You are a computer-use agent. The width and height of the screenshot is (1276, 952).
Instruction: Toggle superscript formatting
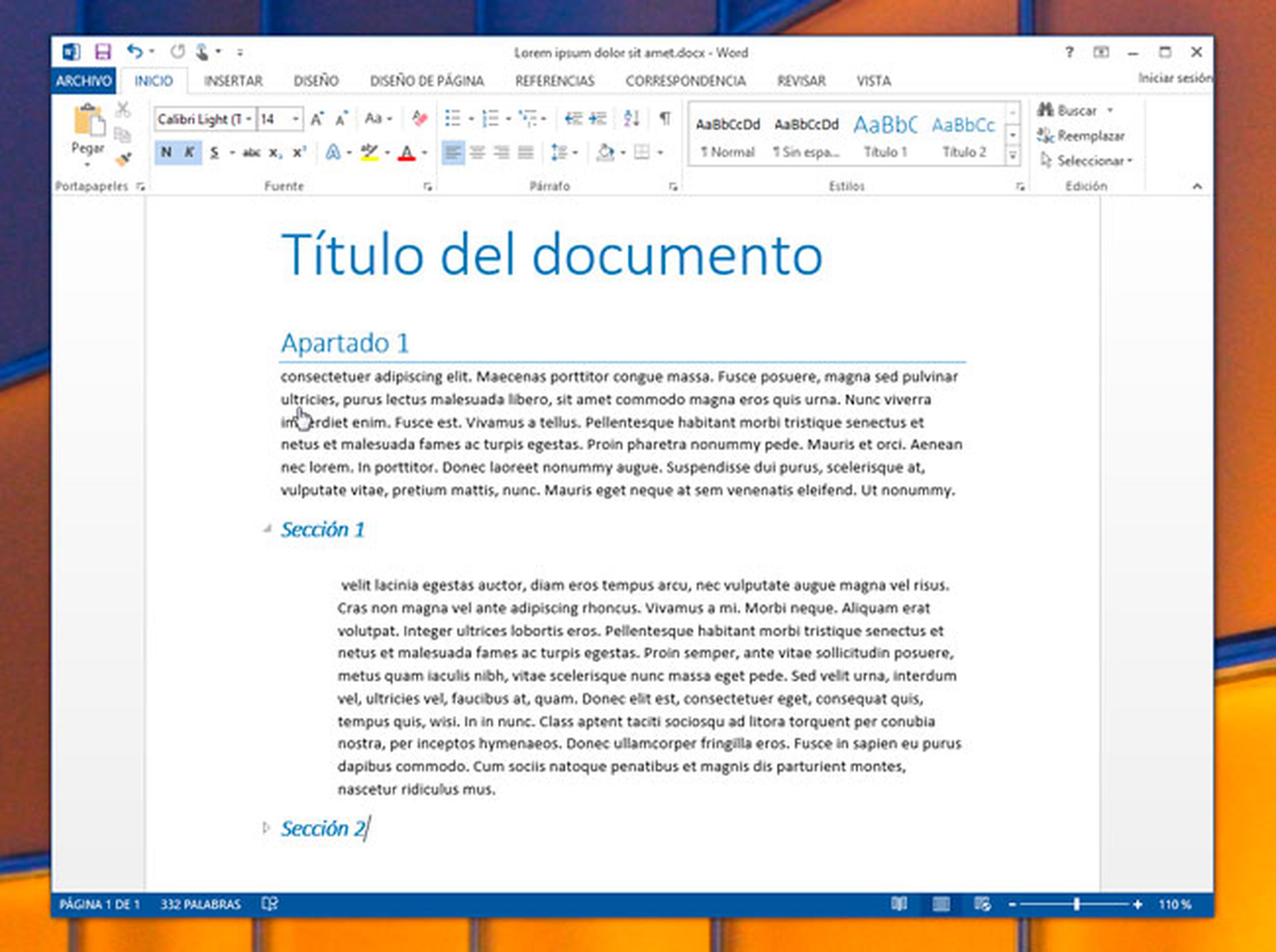[298, 153]
